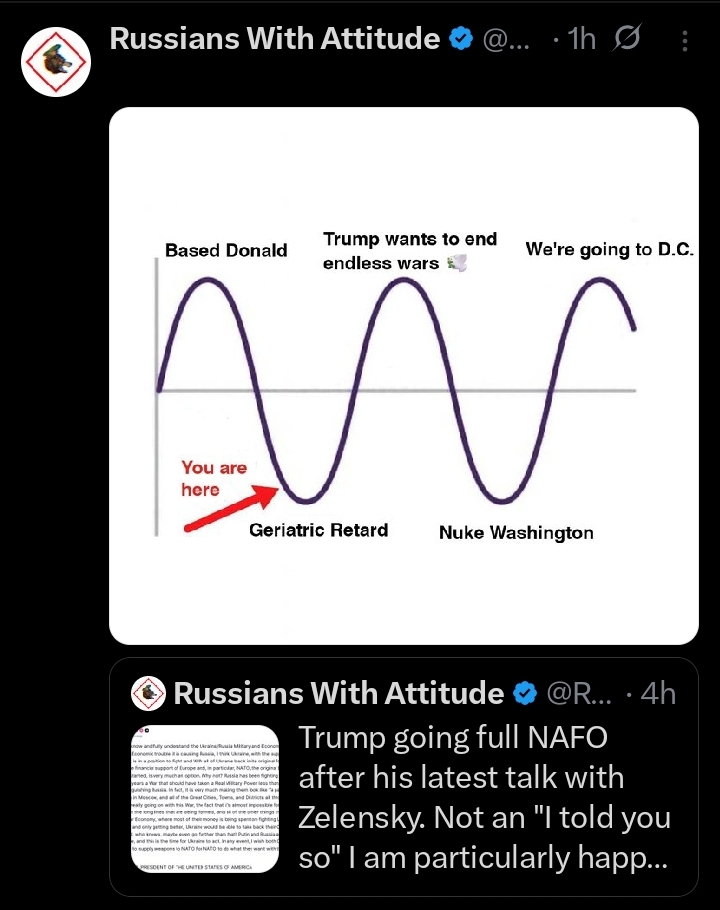Click the truncated @ handle on top post

pyautogui.click(x=506, y=40)
